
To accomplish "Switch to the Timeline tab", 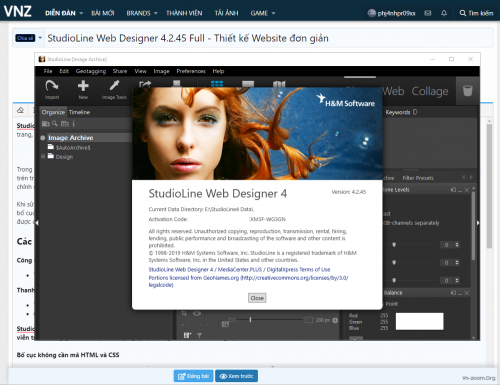I will point(79,112).
